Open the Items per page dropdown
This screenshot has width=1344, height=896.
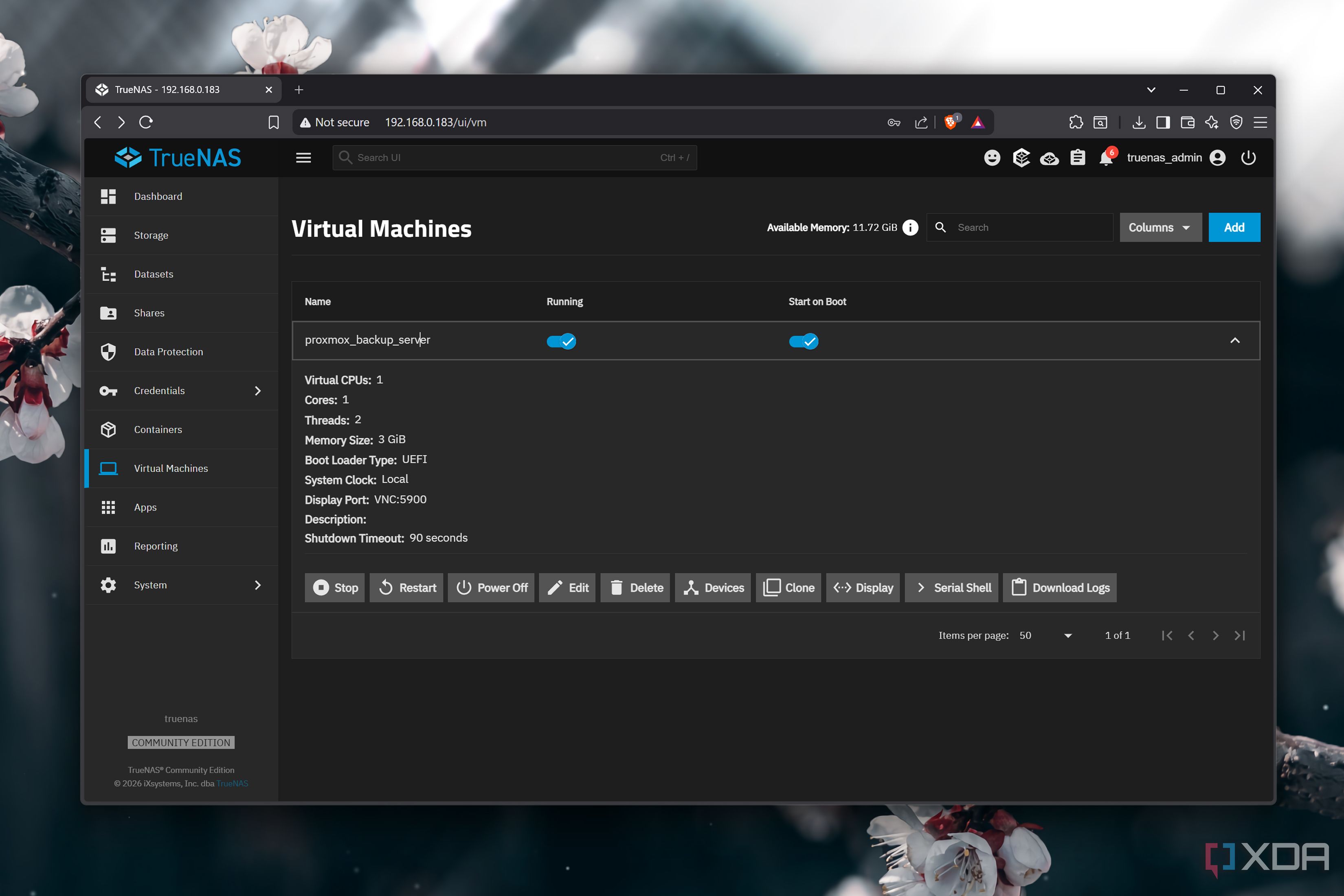tap(1045, 635)
